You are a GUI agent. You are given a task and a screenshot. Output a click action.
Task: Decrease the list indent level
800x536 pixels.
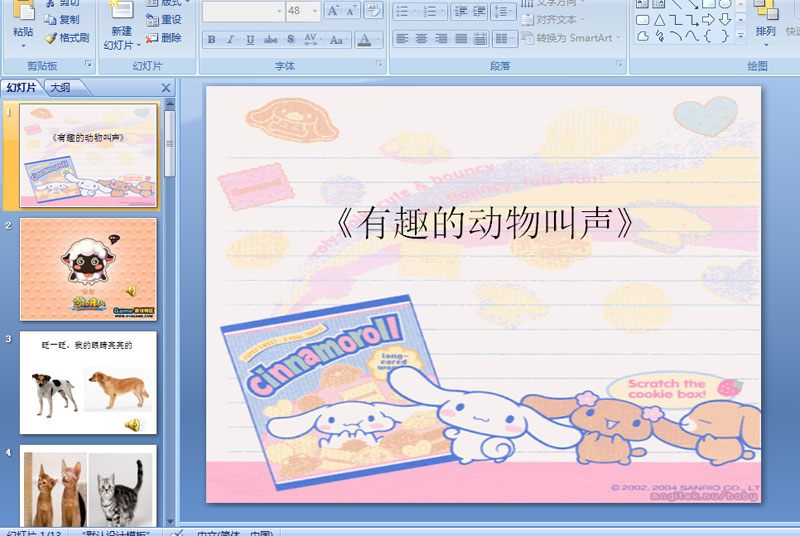[461, 11]
